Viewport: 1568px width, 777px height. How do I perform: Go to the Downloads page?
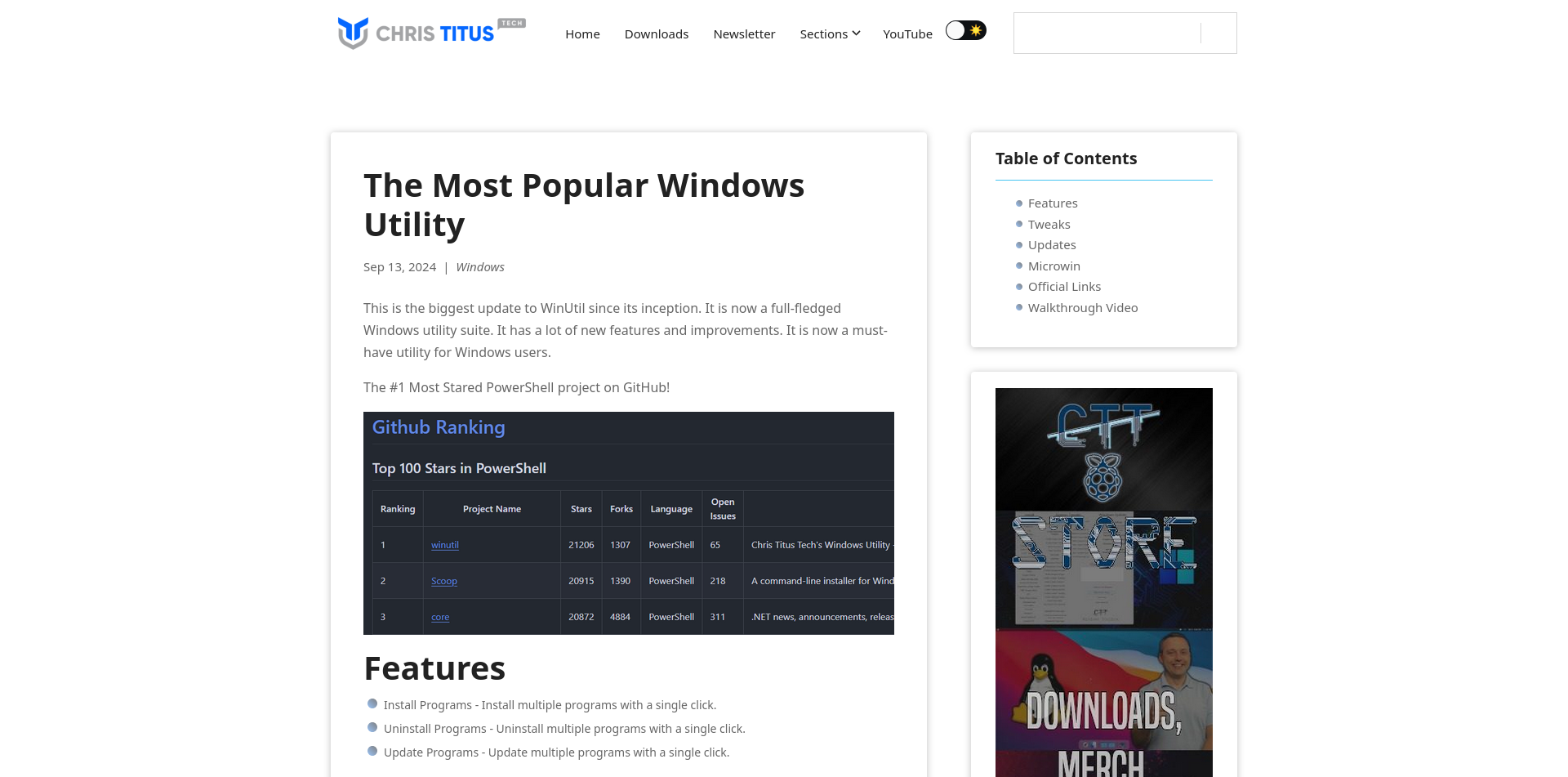(657, 33)
